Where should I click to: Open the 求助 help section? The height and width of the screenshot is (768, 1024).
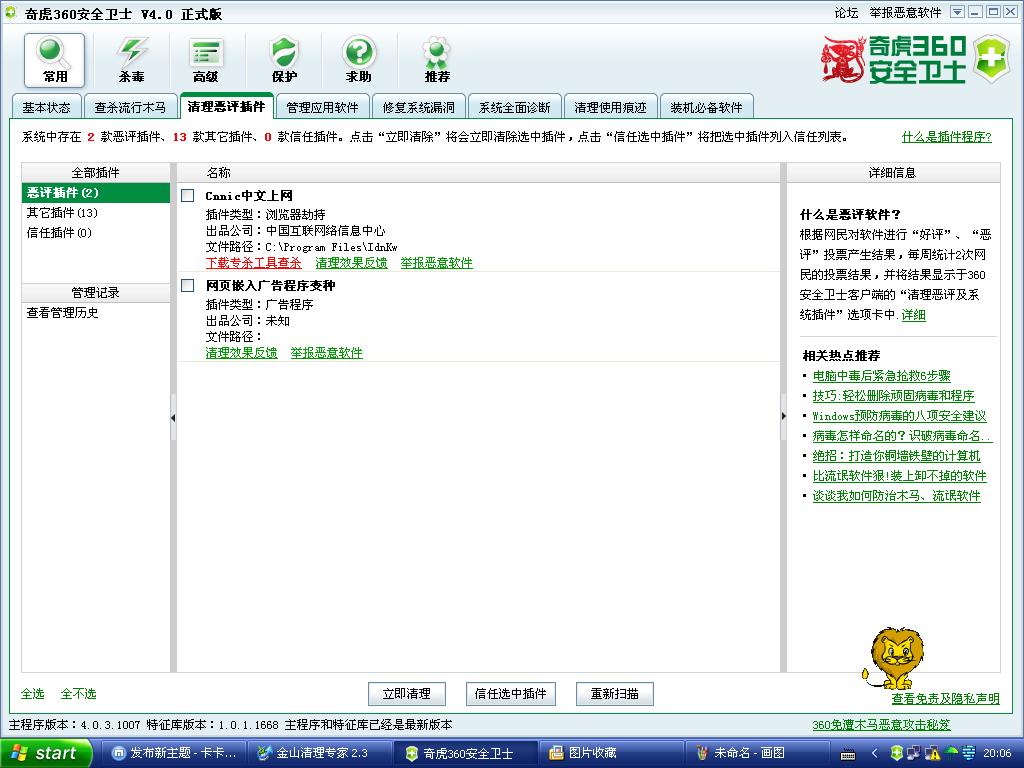[x=359, y=60]
